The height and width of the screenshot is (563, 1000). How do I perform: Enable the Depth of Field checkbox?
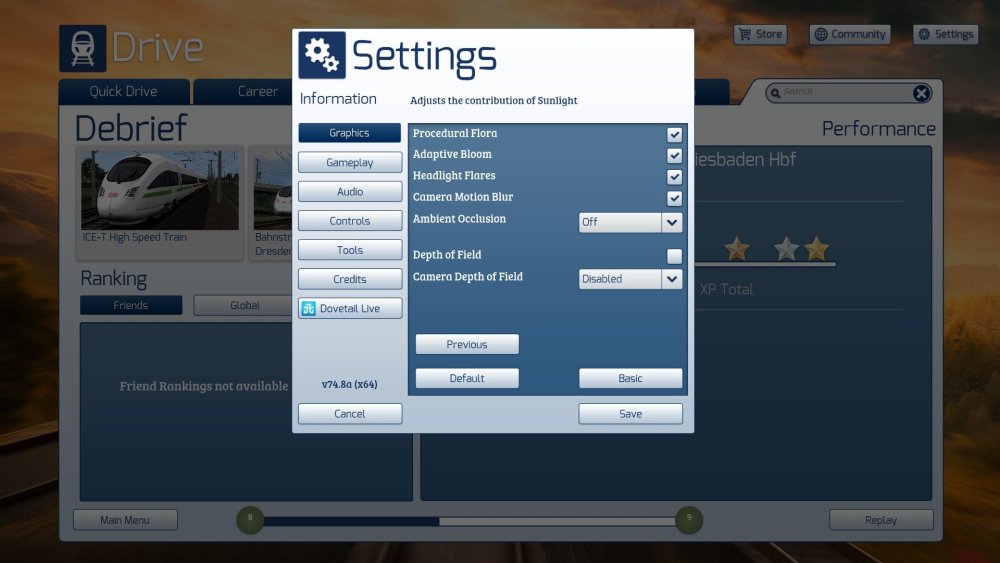(x=674, y=256)
